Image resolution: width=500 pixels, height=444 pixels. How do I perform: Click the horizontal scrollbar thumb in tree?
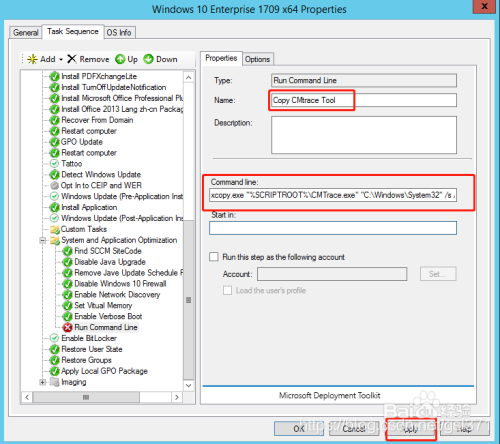[86, 397]
